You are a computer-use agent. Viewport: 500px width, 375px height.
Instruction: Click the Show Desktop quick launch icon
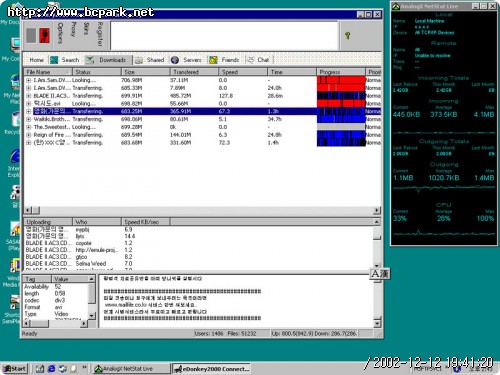coord(40,369)
